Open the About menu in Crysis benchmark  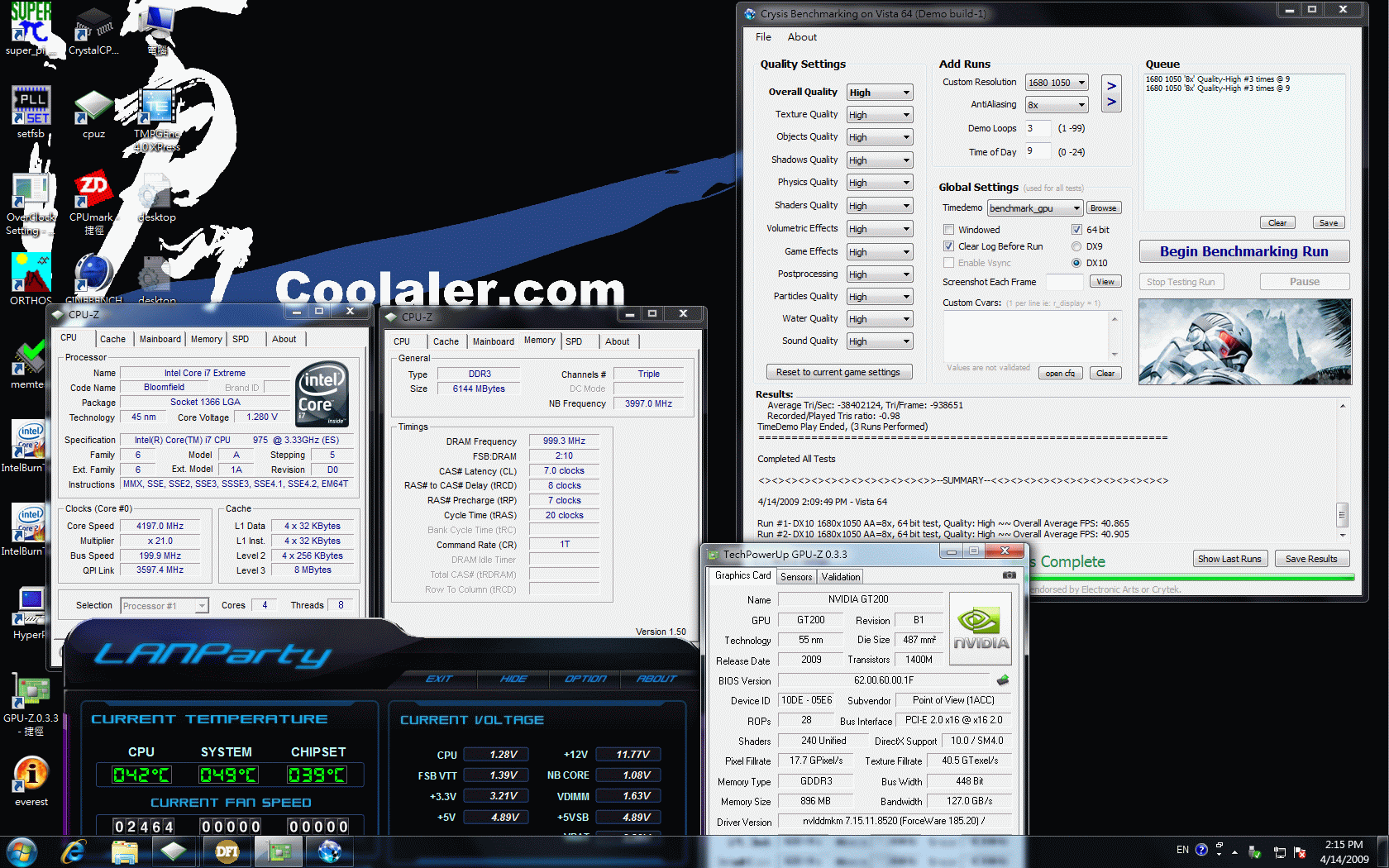802,37
